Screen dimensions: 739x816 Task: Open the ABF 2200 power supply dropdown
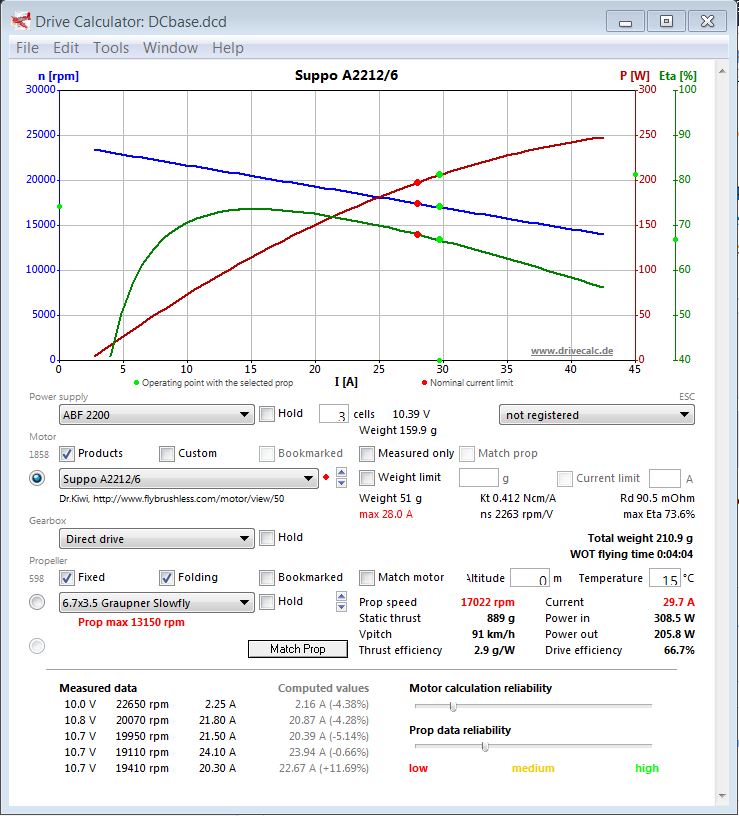[x=156, y=415]
